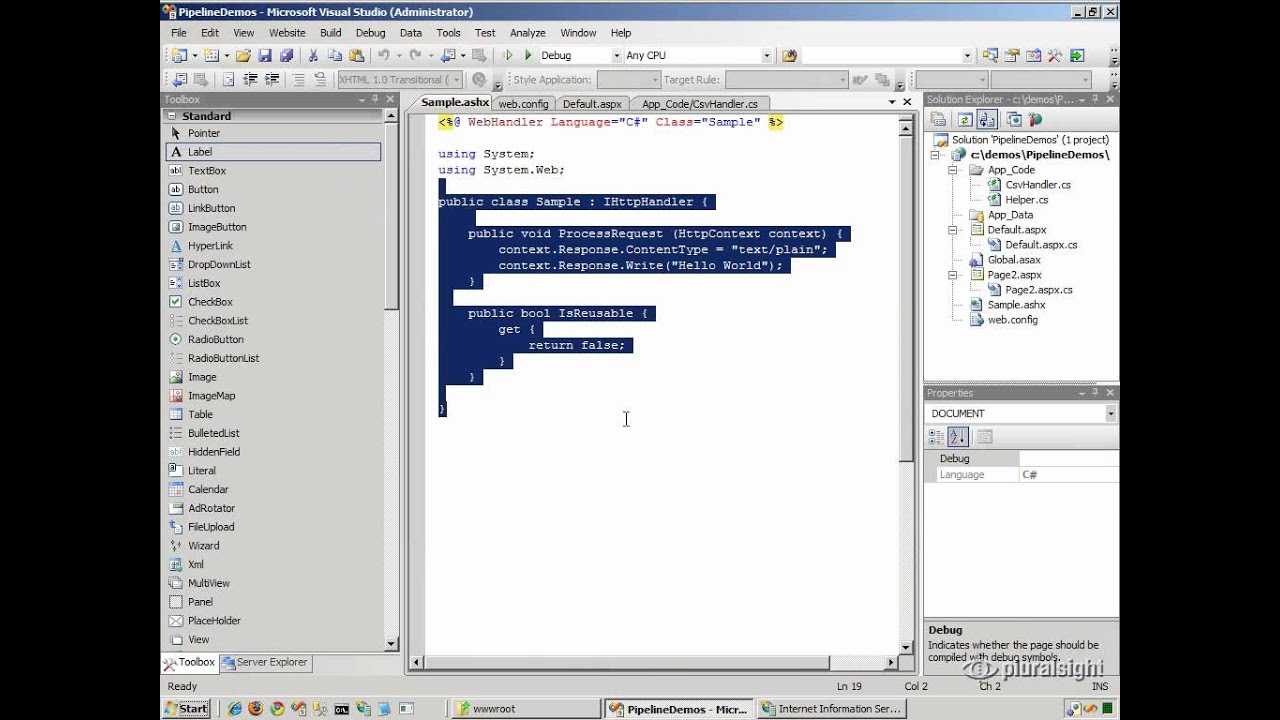
Task: Select Sample.ashx in Solution Explorer
Action: [x=1016, y=305]
